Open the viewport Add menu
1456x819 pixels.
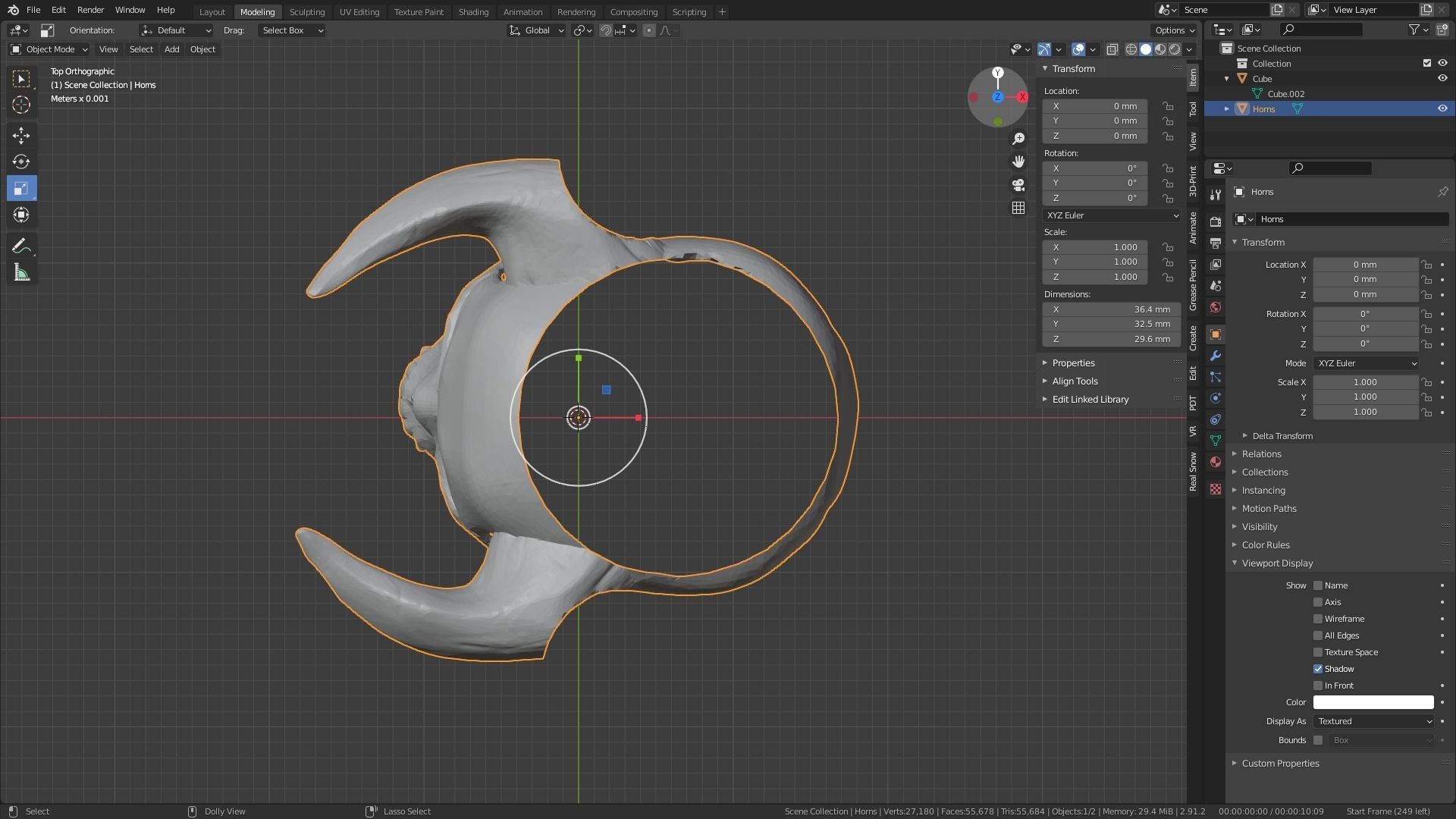click(171, 49)
